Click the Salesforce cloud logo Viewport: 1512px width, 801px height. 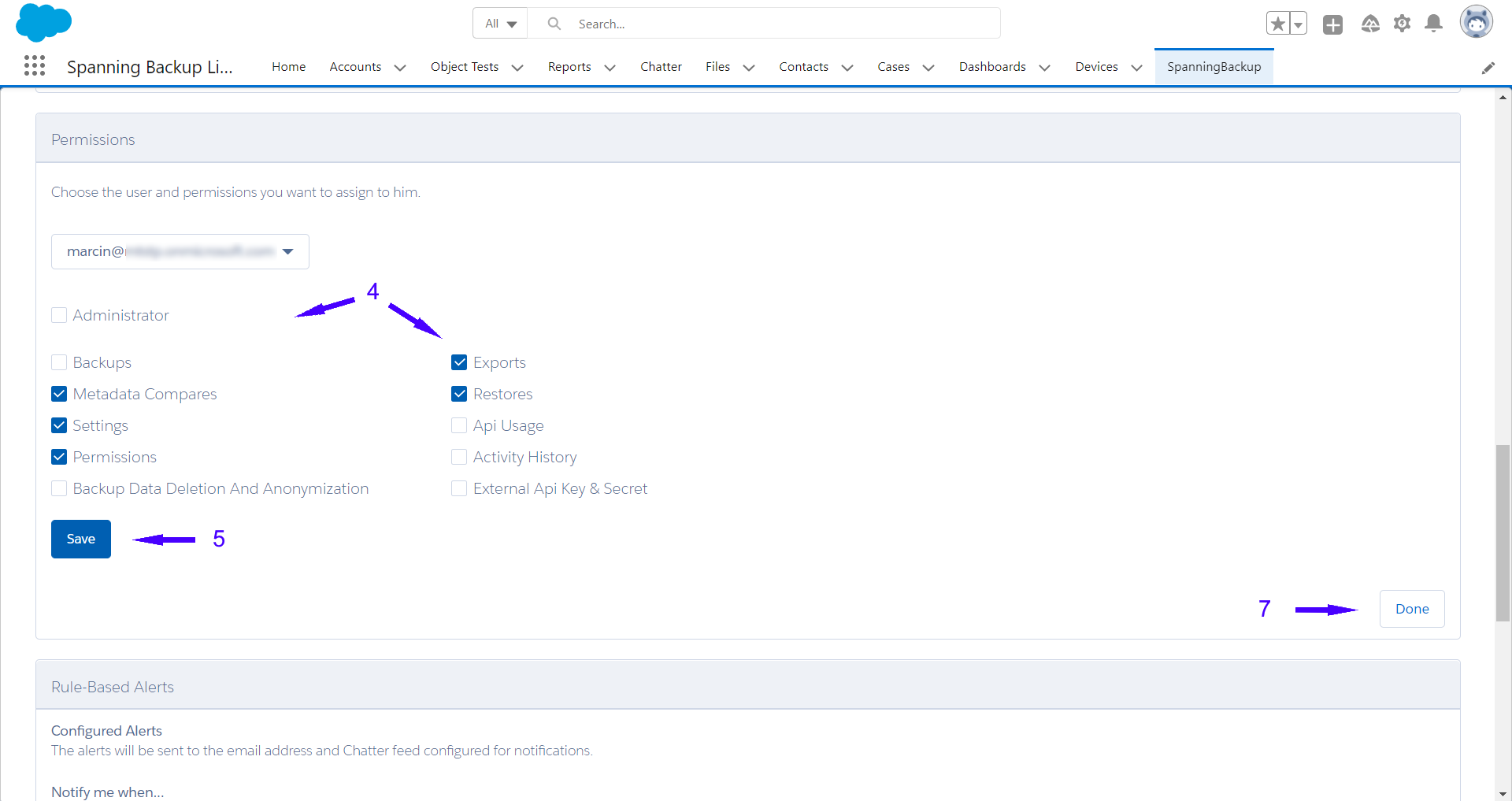(x=43, y=22)
